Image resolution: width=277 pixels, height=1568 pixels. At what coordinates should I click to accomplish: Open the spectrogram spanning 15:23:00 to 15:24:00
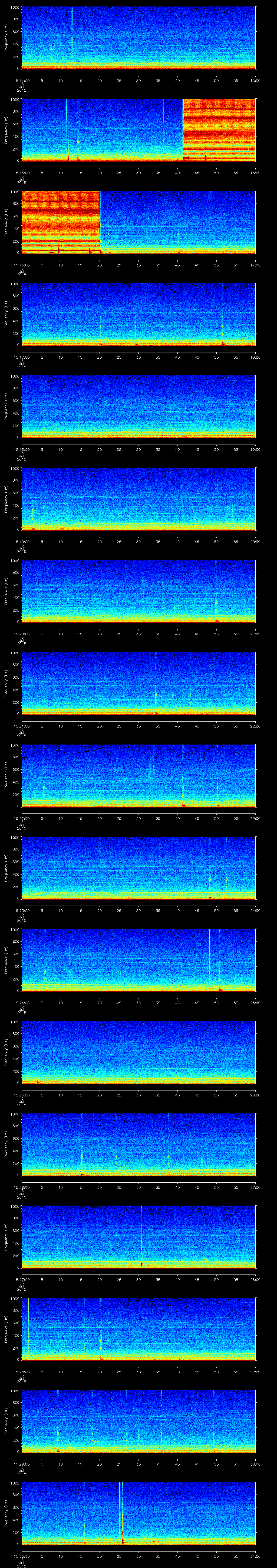point(139,868)
